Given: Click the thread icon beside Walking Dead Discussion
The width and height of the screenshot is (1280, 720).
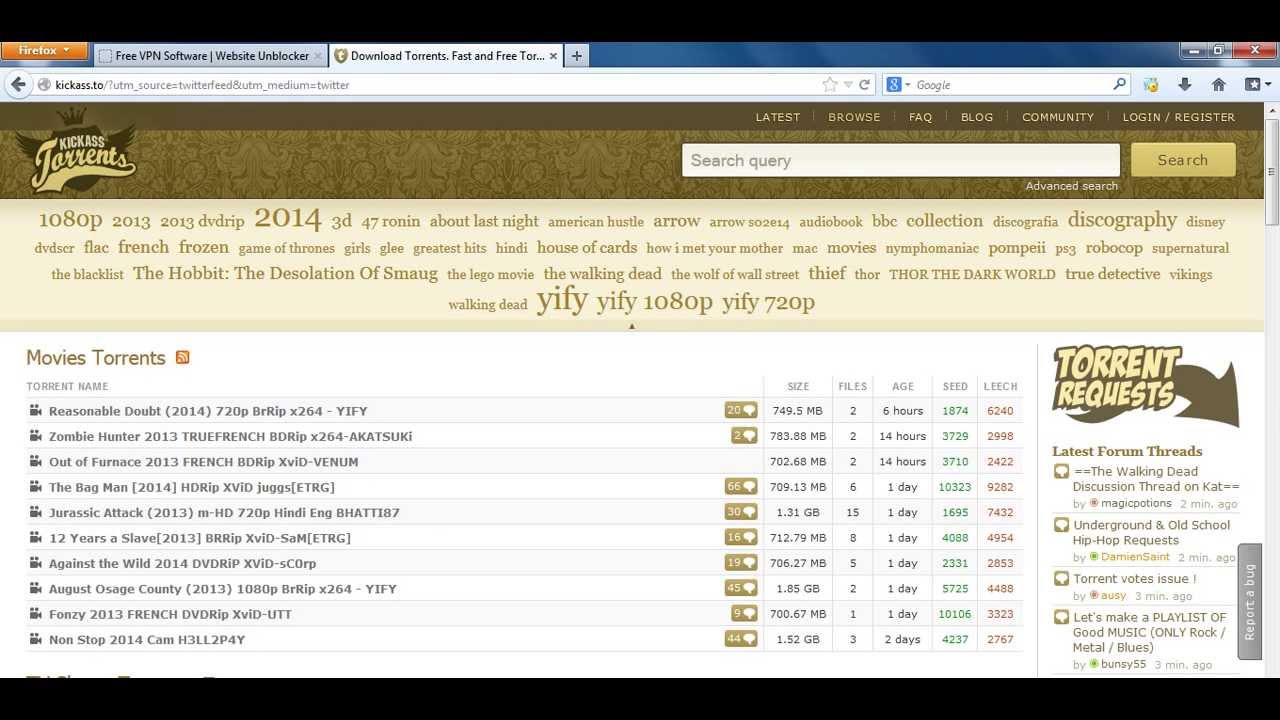Looking at the screenshot, I should (x=1061, y=471).
